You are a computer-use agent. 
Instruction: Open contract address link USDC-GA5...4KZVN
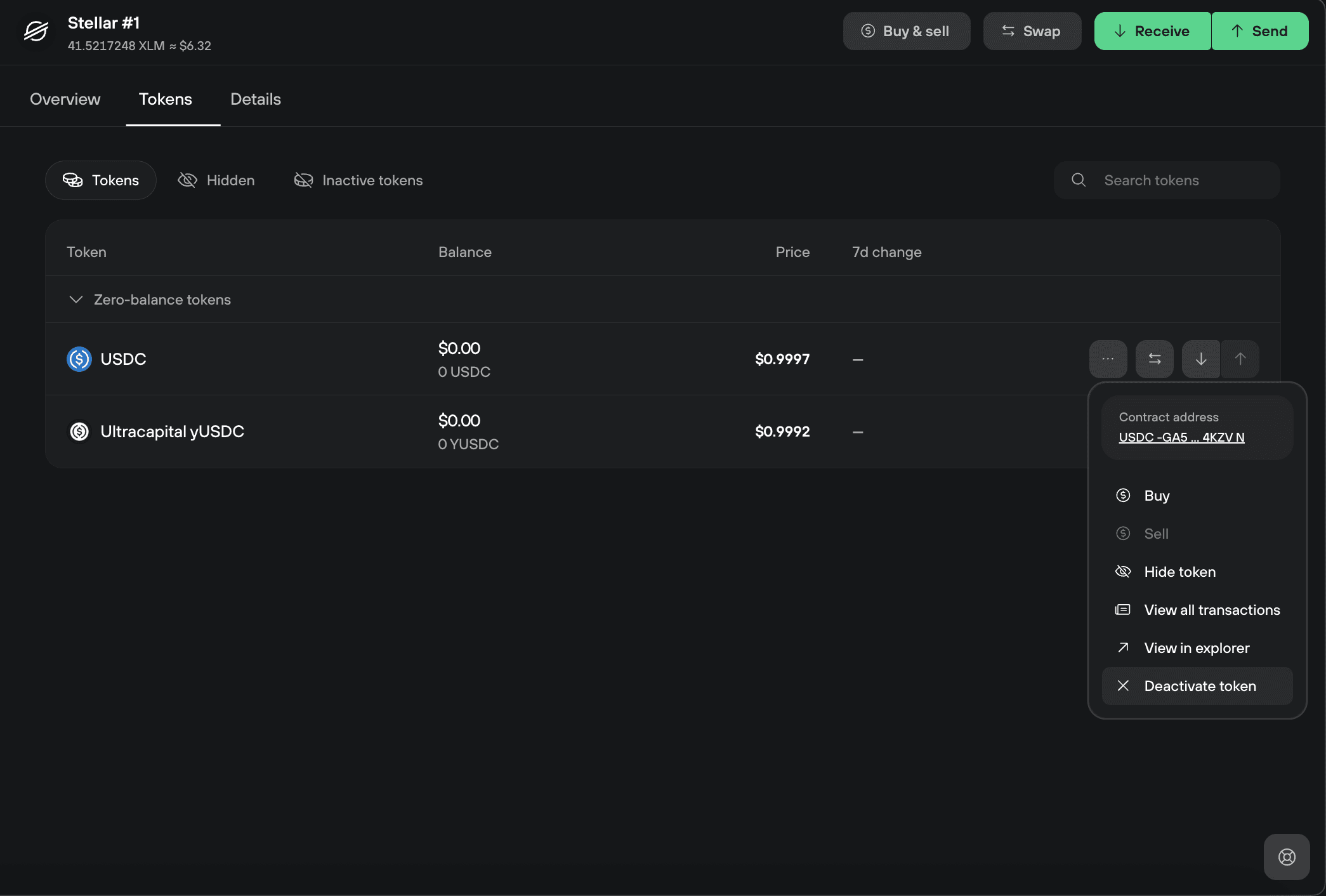(x=1181, y=437)
